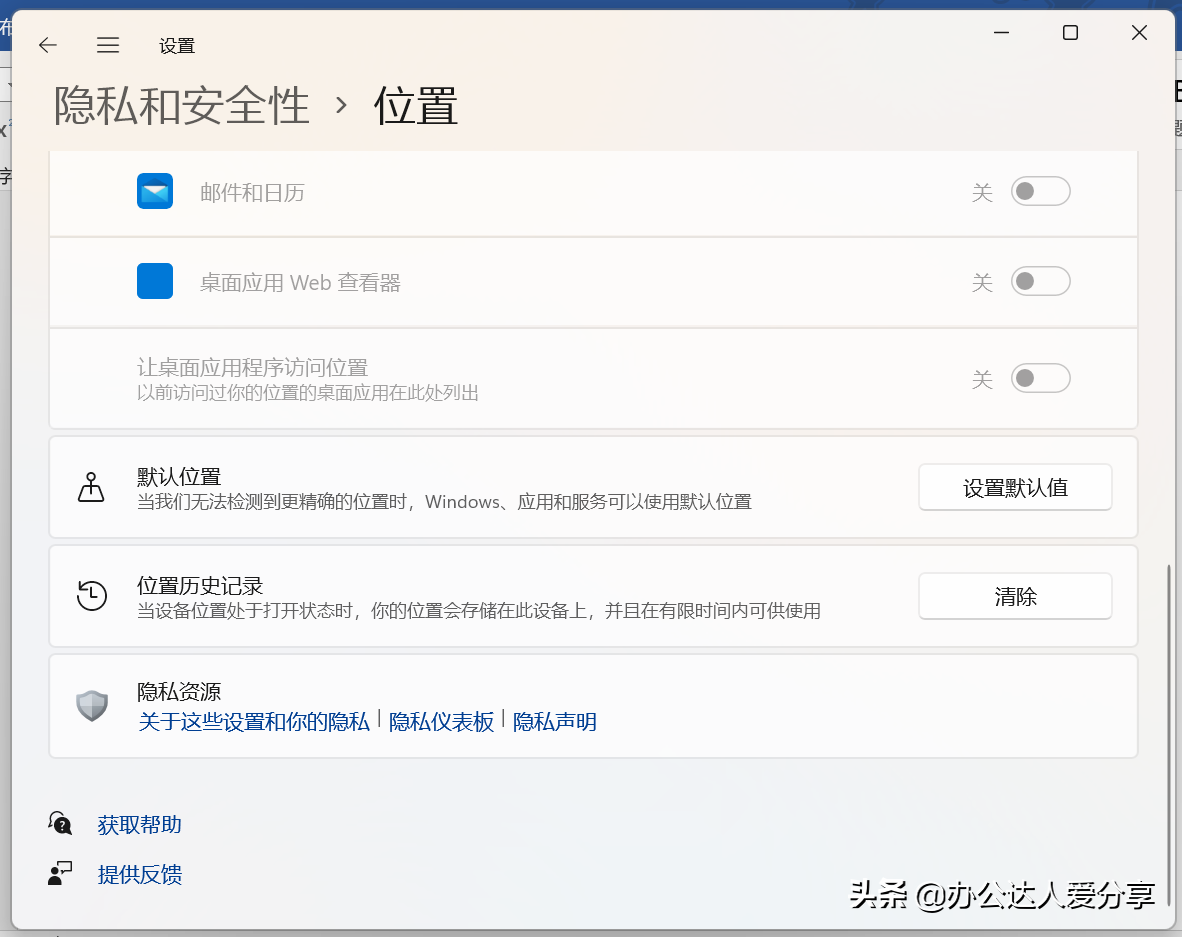This screenshot has width=1182, height=937.
Task: Click 清除 to clear location history
Action: [1015, 596]
